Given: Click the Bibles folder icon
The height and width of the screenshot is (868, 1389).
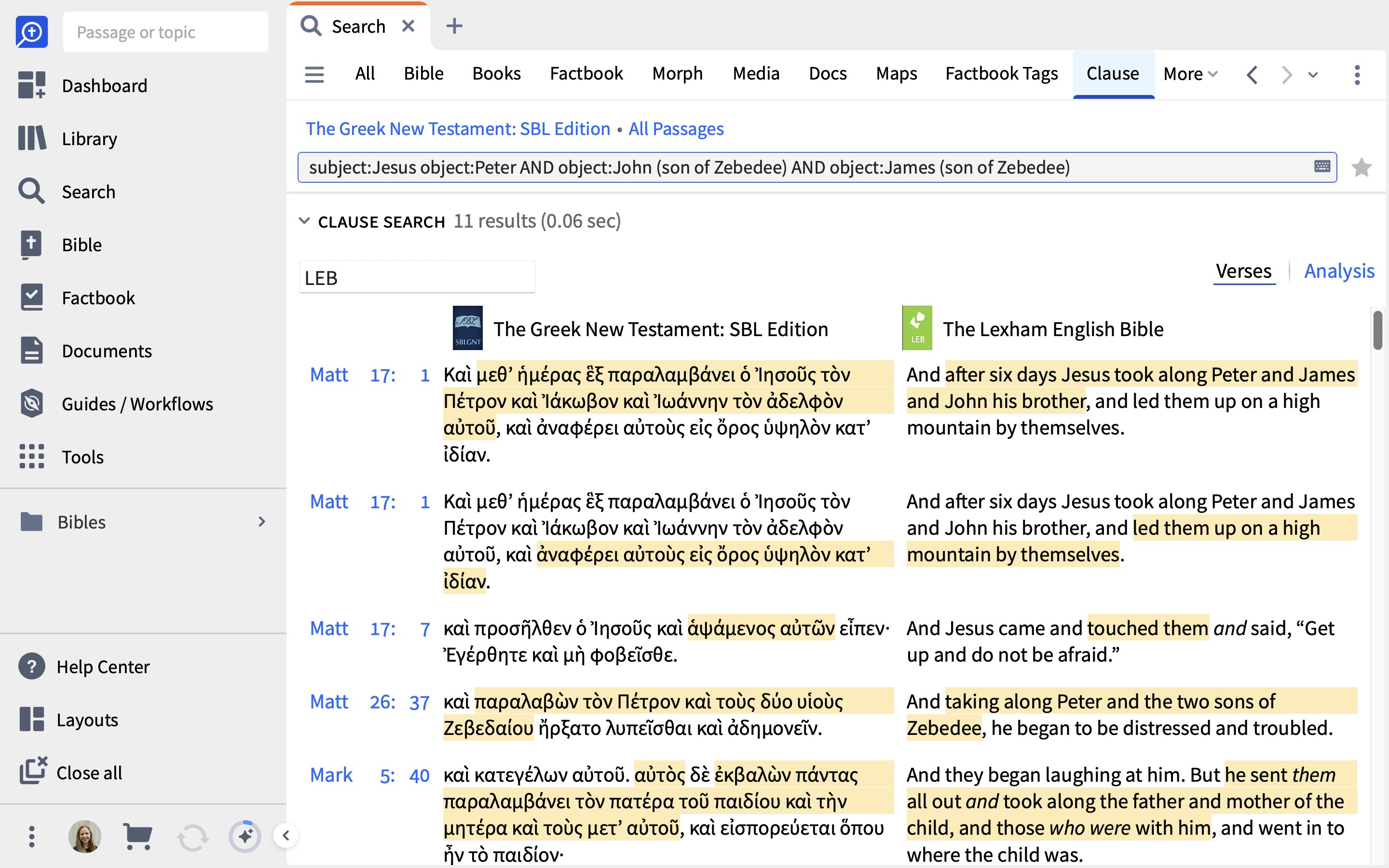Looking at the screenshot, I should (x=31, y=521).
